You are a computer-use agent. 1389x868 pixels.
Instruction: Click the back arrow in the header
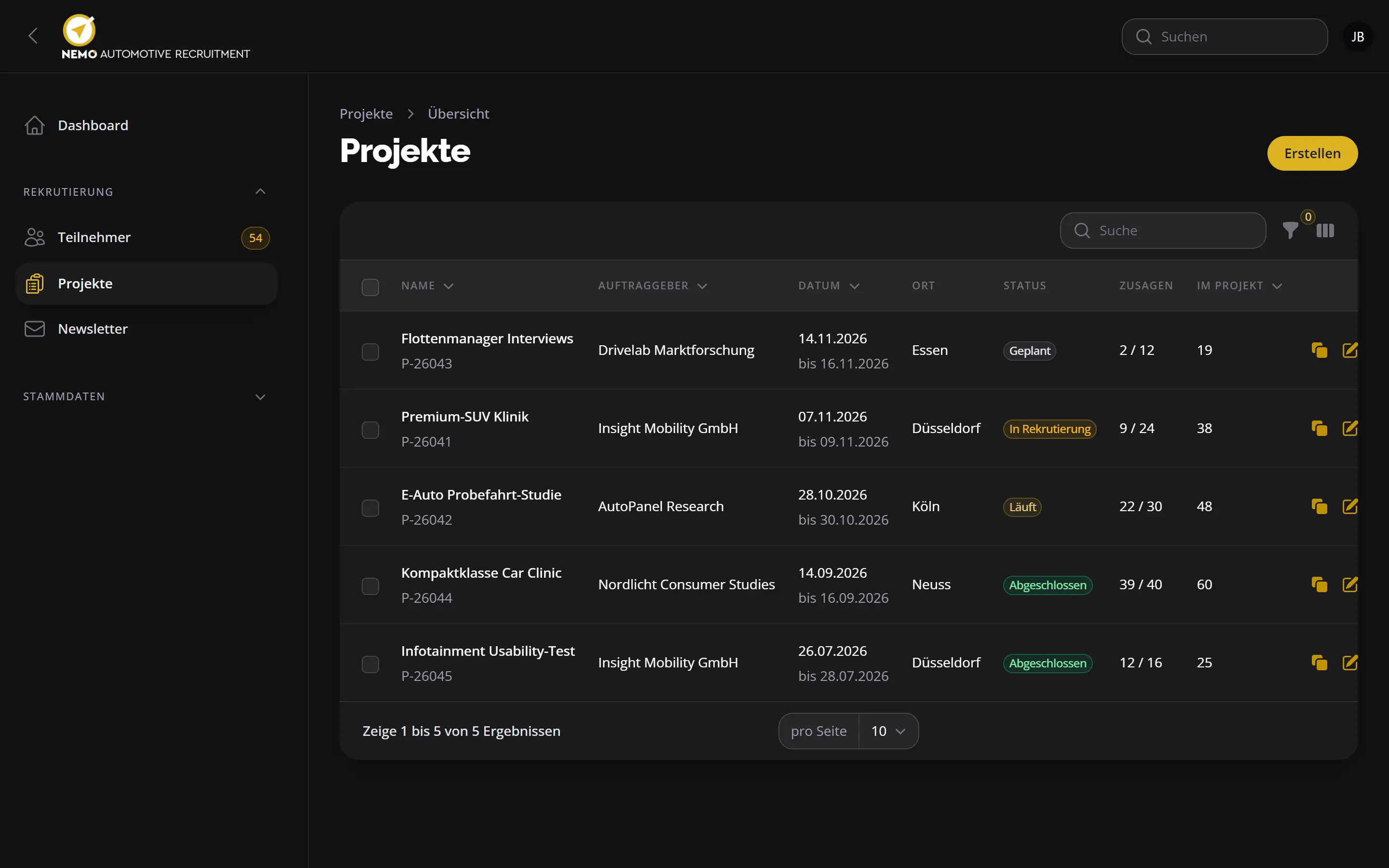pos(33,36)
